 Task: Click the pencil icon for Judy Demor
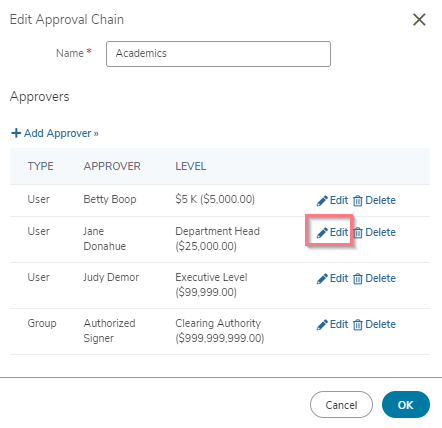322,279
